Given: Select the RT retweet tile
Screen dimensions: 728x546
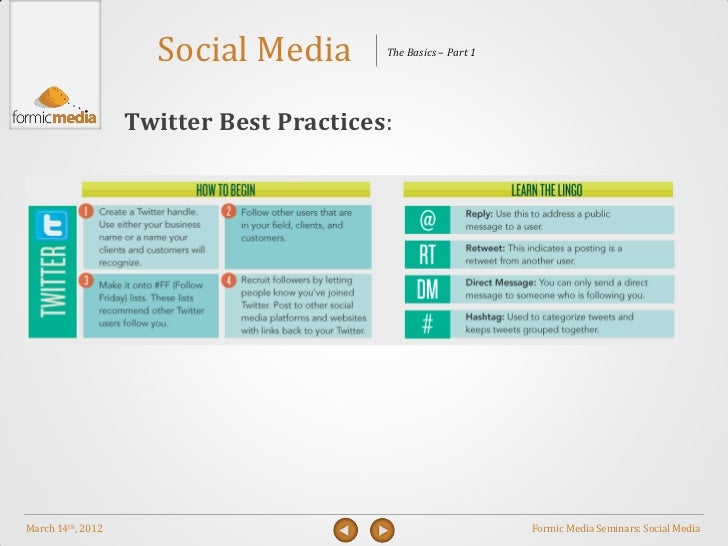Looking at the screenshot, I should point(427,254).
